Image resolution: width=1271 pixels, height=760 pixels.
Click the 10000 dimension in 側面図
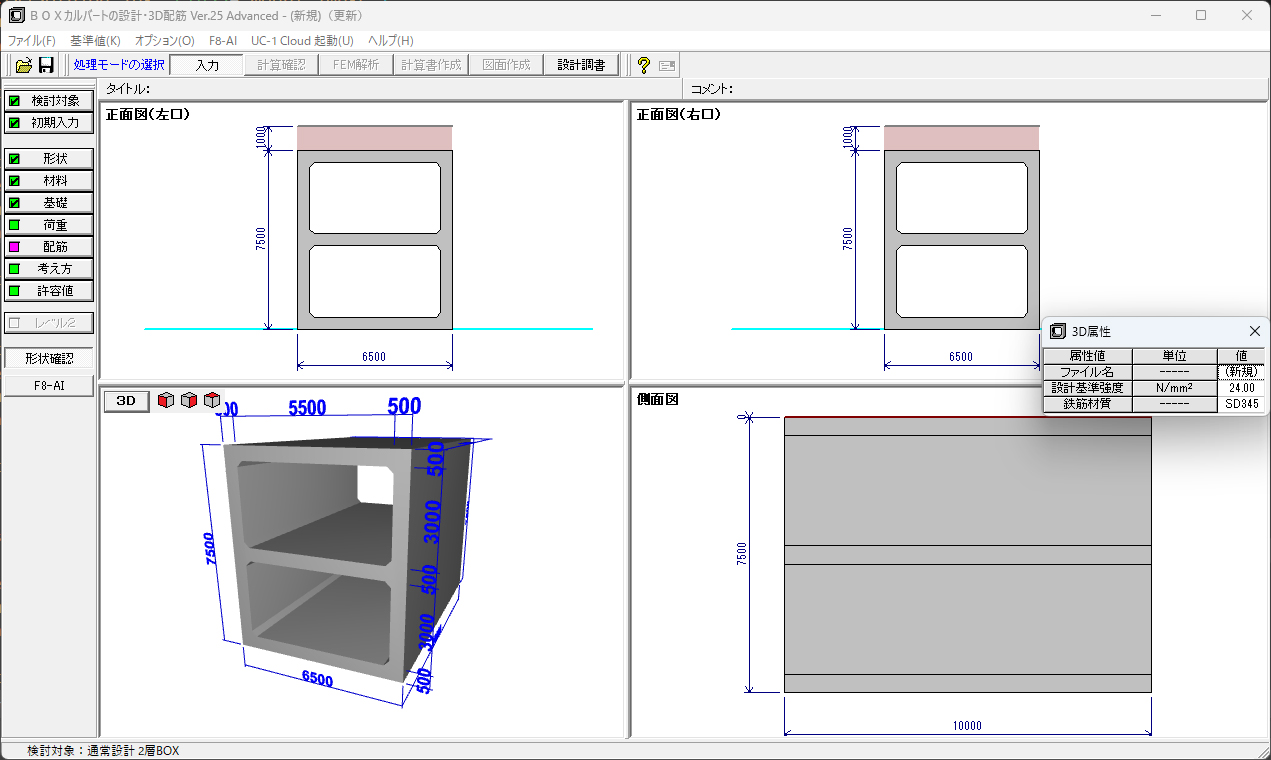[967, 726]
